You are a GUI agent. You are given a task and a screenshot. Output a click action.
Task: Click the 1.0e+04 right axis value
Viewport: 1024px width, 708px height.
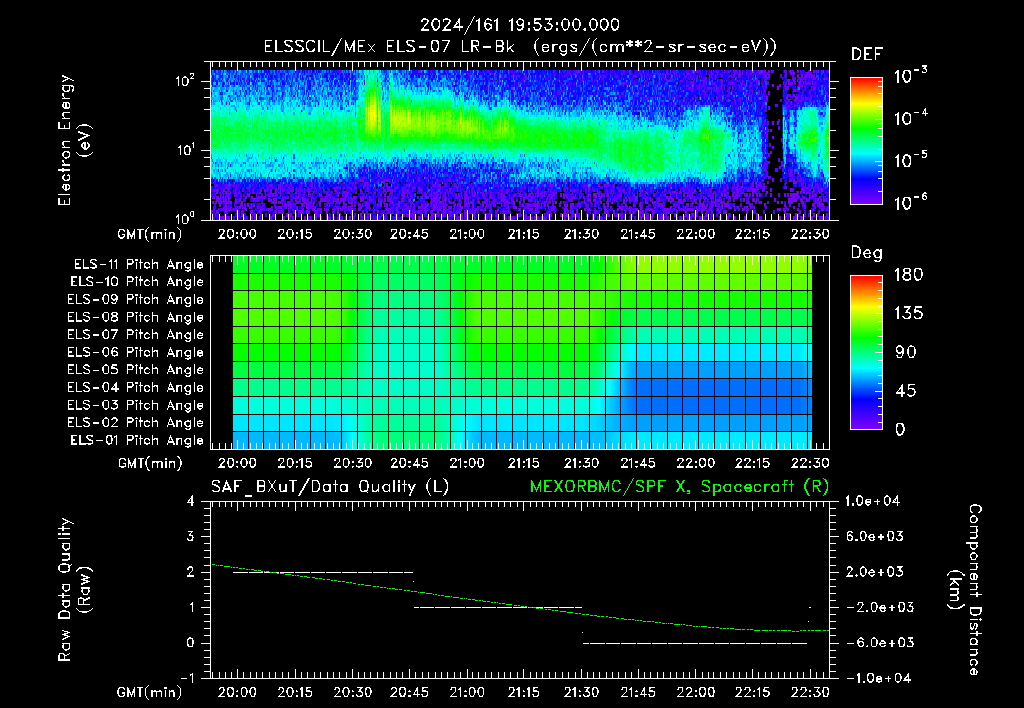pyautogui.click(x=872, y=501)
